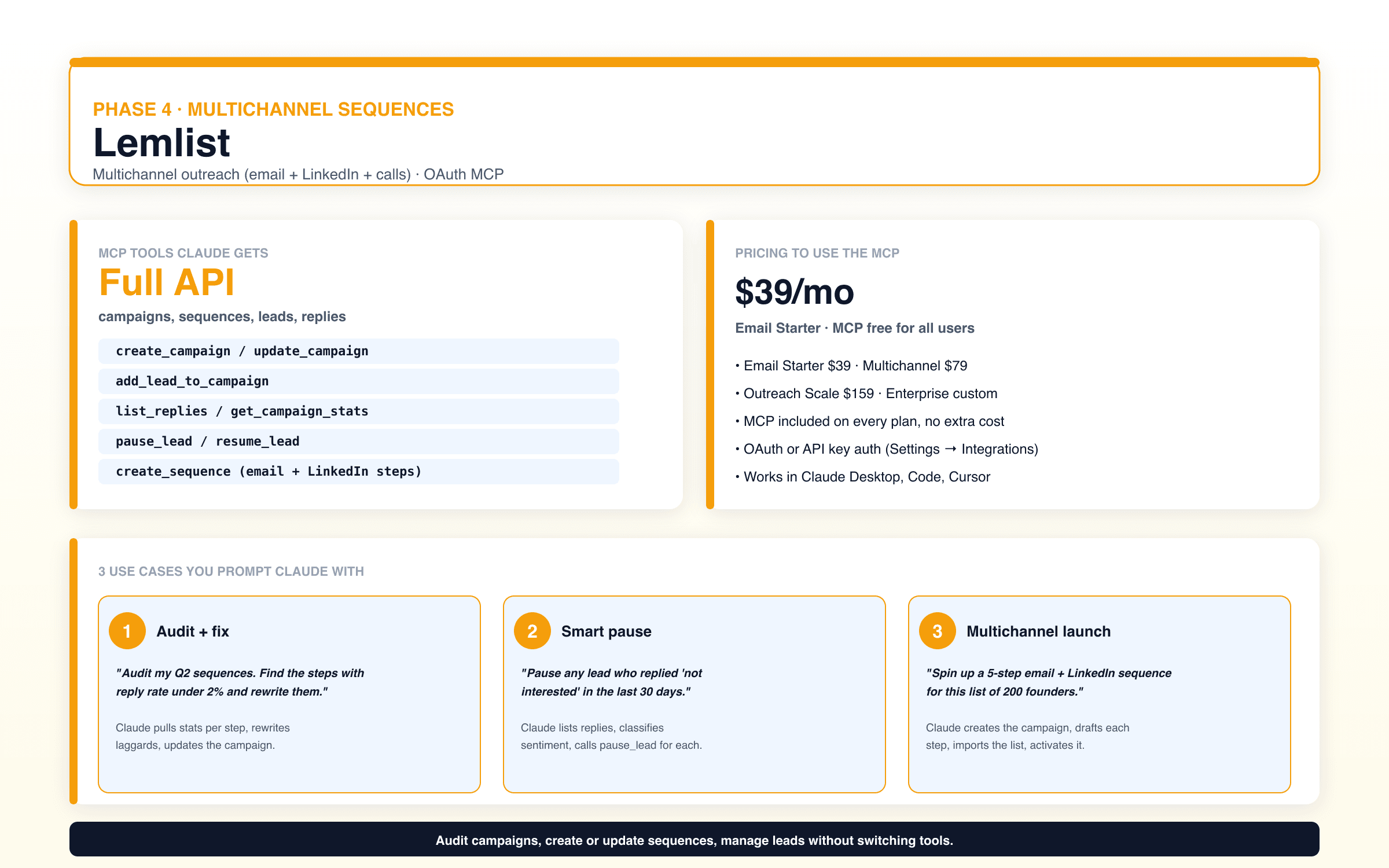Click the Outreach Scale $159 · Enterprise custom bullet
Screen dimensions: 1389x868
click(x=866, y=393)
